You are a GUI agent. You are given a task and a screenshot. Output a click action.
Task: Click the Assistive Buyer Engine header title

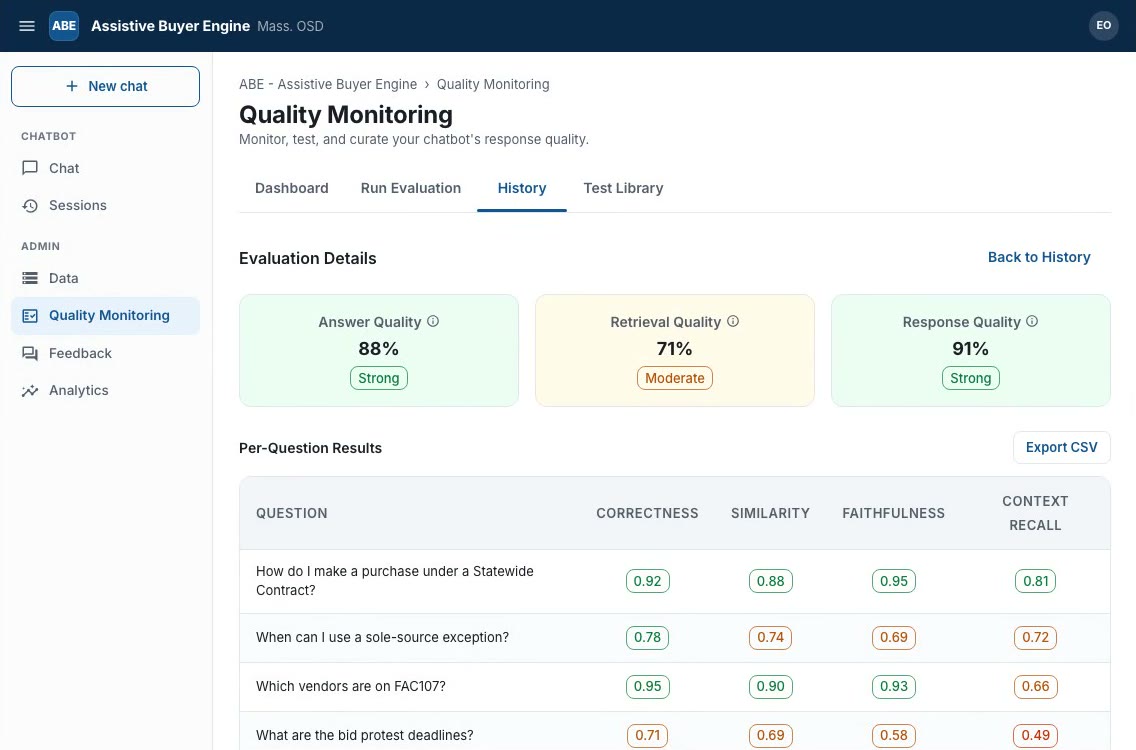pyautogui.click(x=170, y=26)
